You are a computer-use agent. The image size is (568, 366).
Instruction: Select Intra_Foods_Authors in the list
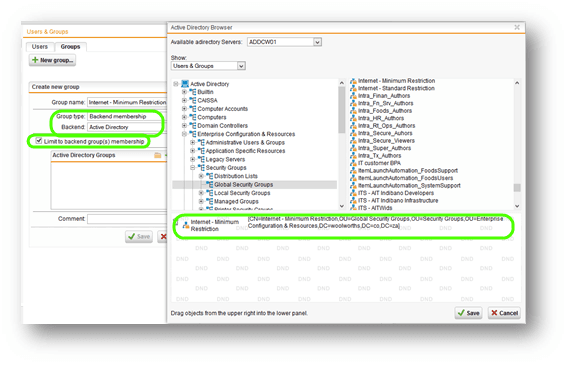tap(385, 111)
